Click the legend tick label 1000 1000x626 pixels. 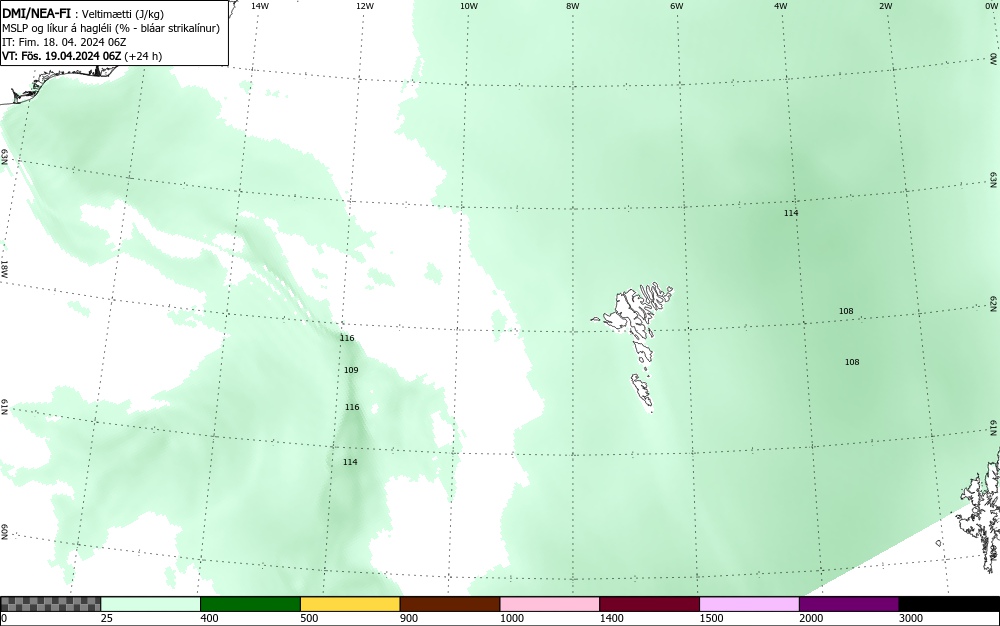click(x=511, y=618)
